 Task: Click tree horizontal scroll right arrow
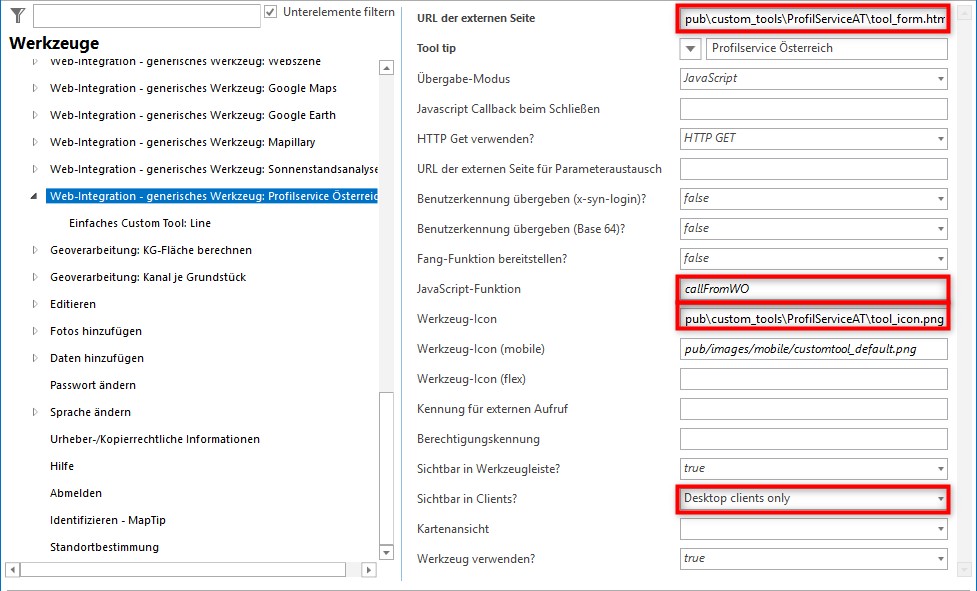tap(368, 570)
